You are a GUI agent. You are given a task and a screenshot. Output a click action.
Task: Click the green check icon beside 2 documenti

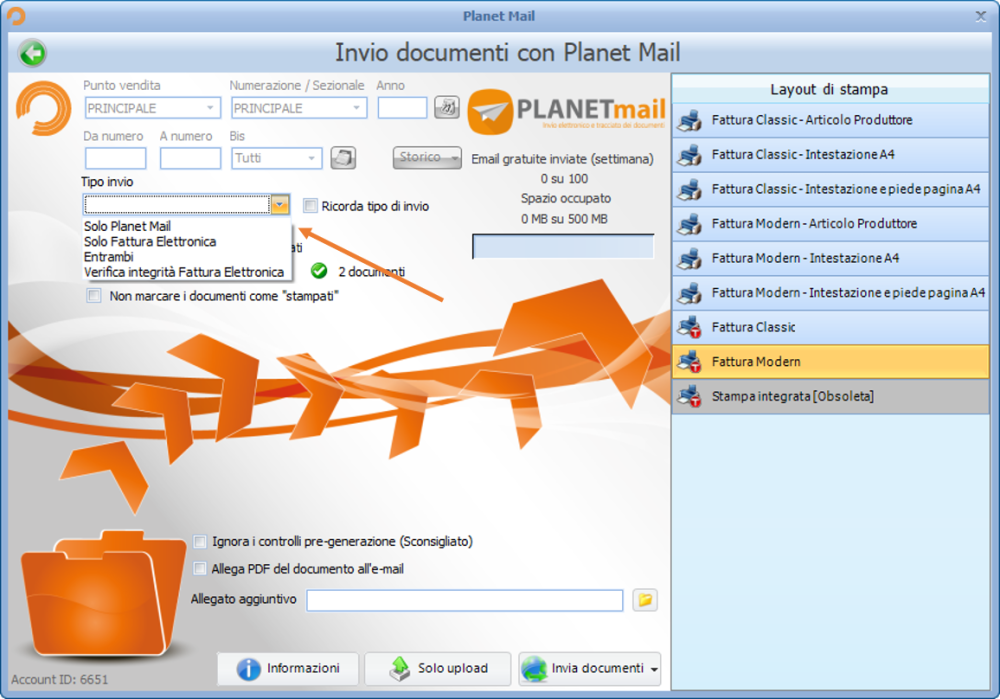click(x=319, y=271)
